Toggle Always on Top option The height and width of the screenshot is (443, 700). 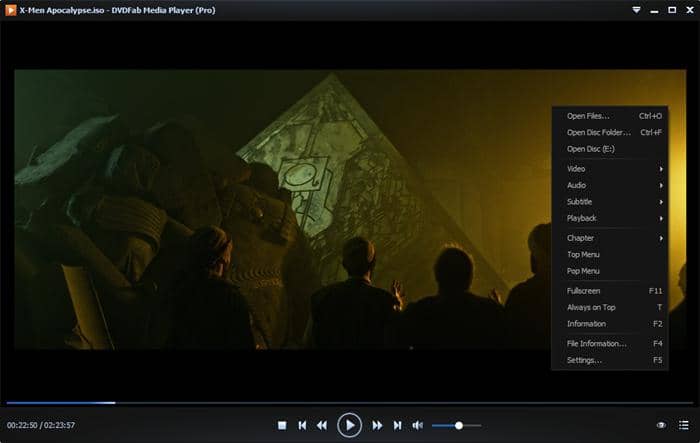[x=610, y=307]
